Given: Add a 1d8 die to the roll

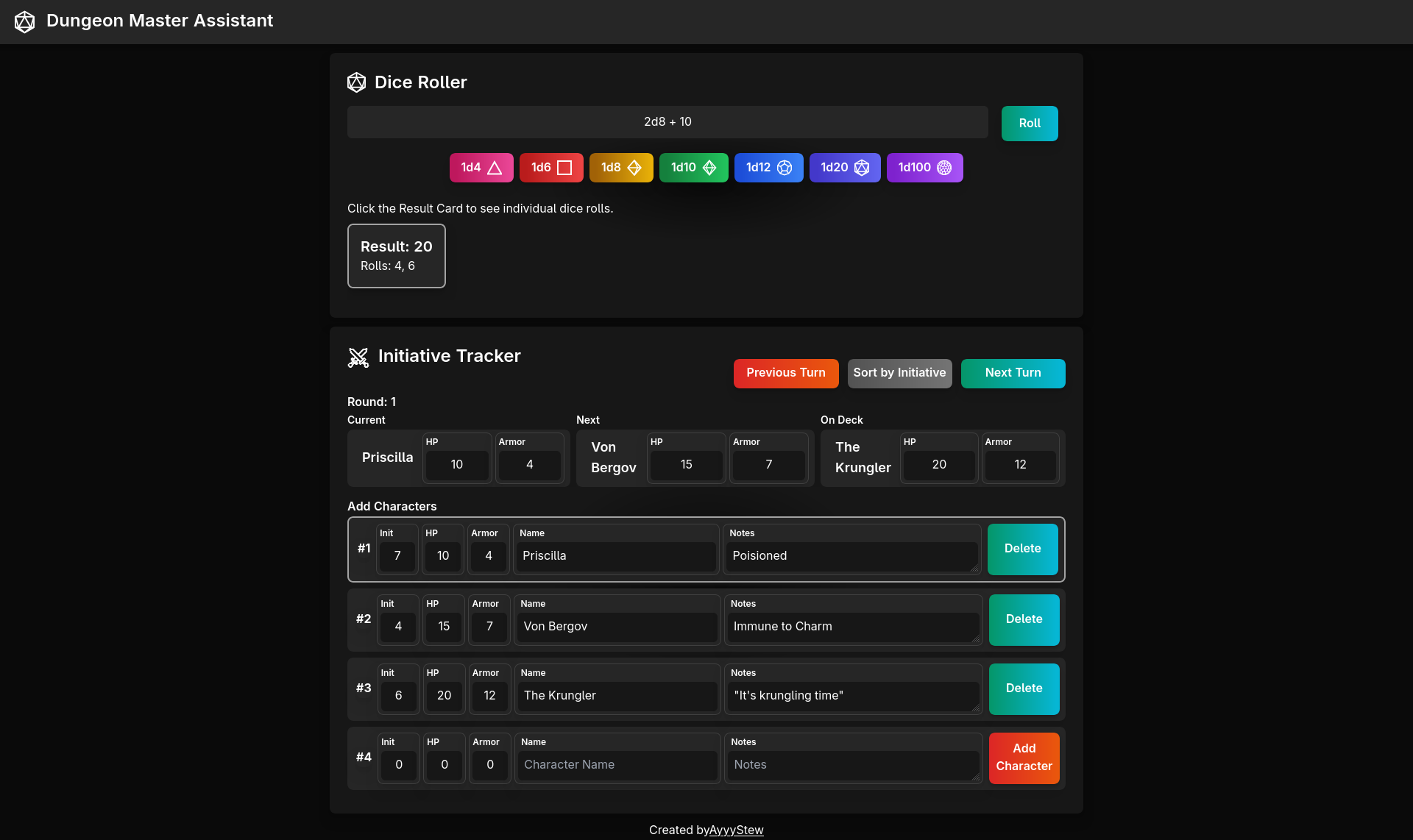Looking at the screenshot, I should pos(621,168).
